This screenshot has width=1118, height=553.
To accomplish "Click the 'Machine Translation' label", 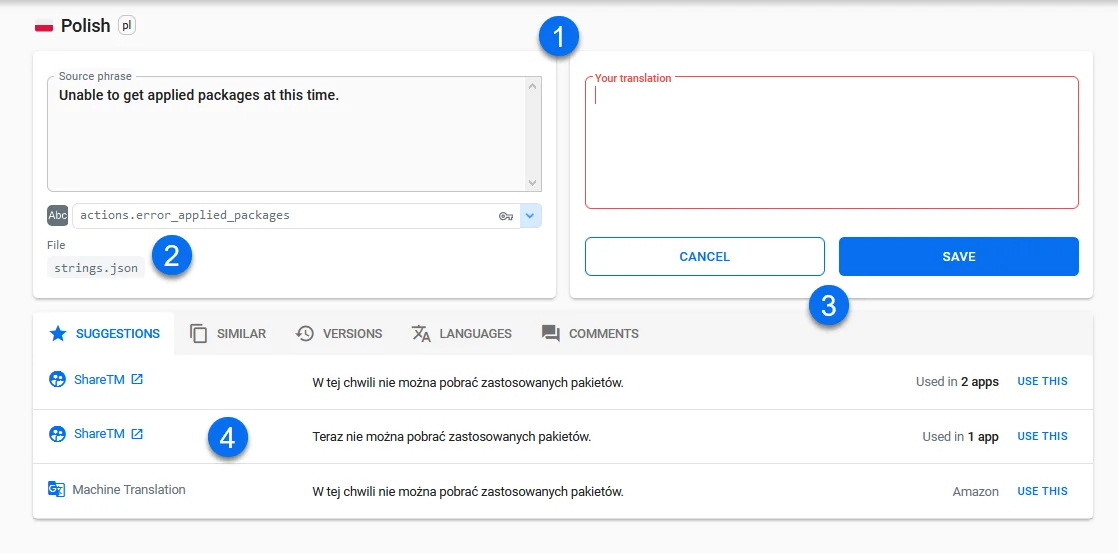I will coord(129,490).
